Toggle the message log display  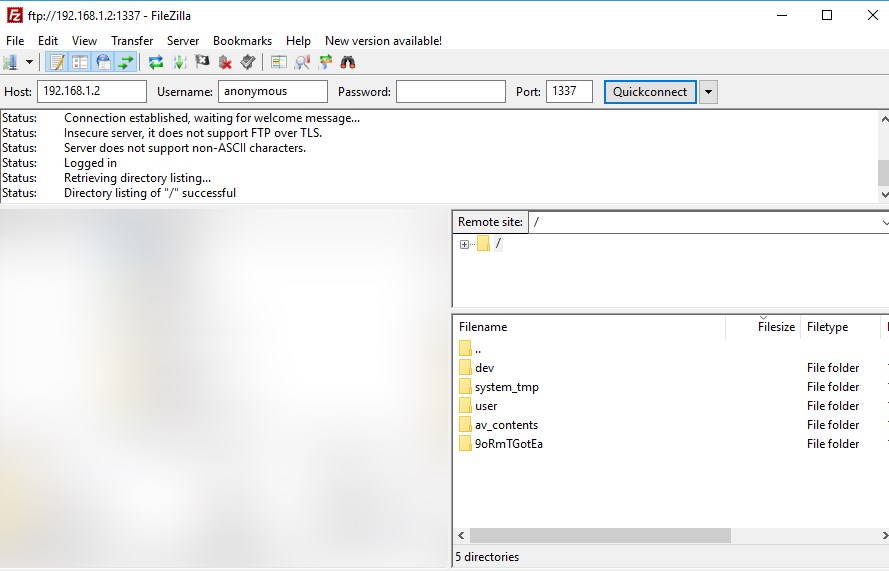57,62
